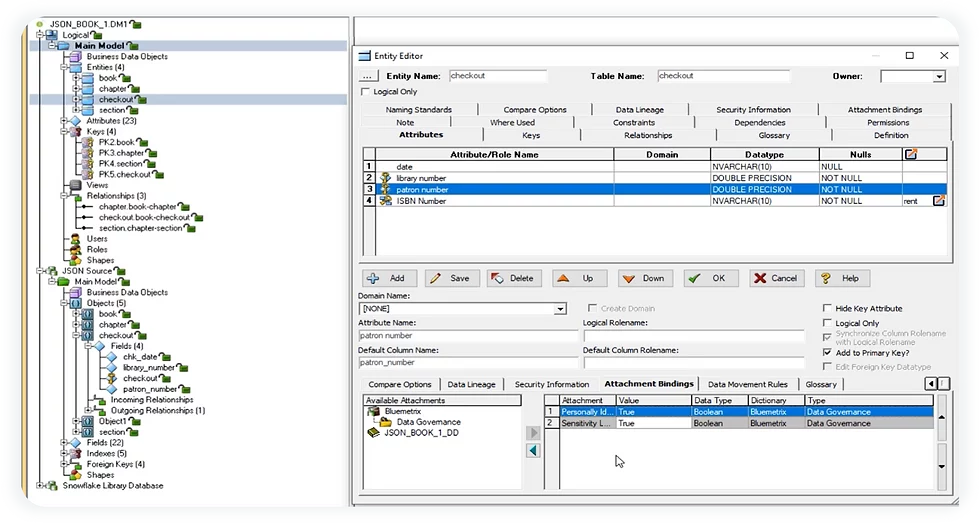Screen dimensions: 980x523
Task: Click the green checkmark OK button
Action: [711, 278]
